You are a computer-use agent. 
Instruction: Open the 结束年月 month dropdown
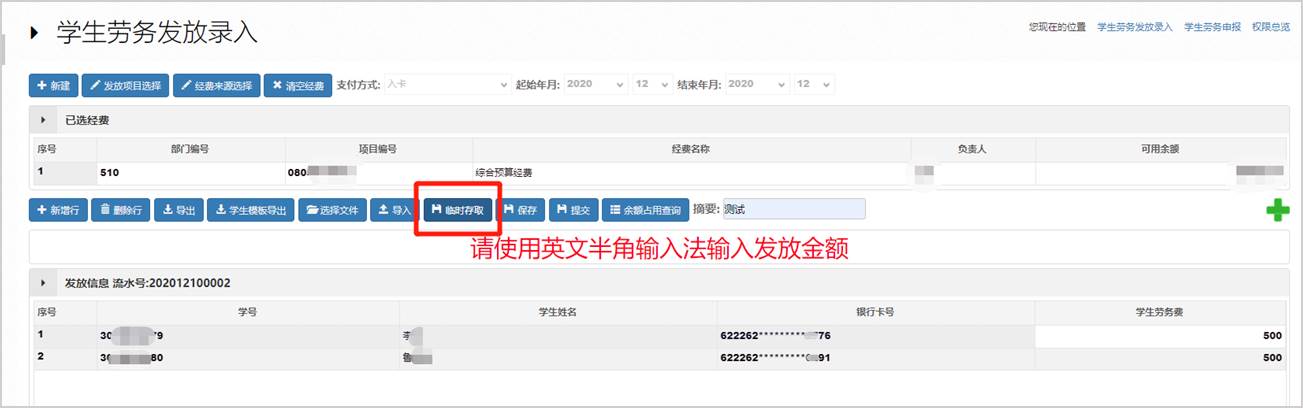point(813,85)
